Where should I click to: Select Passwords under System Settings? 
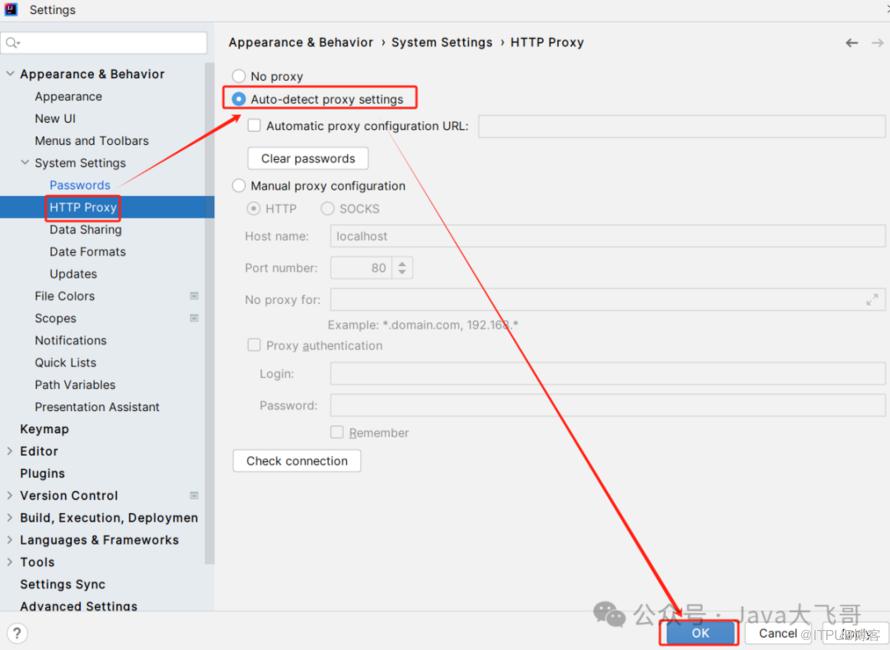[x=80, y=185]
